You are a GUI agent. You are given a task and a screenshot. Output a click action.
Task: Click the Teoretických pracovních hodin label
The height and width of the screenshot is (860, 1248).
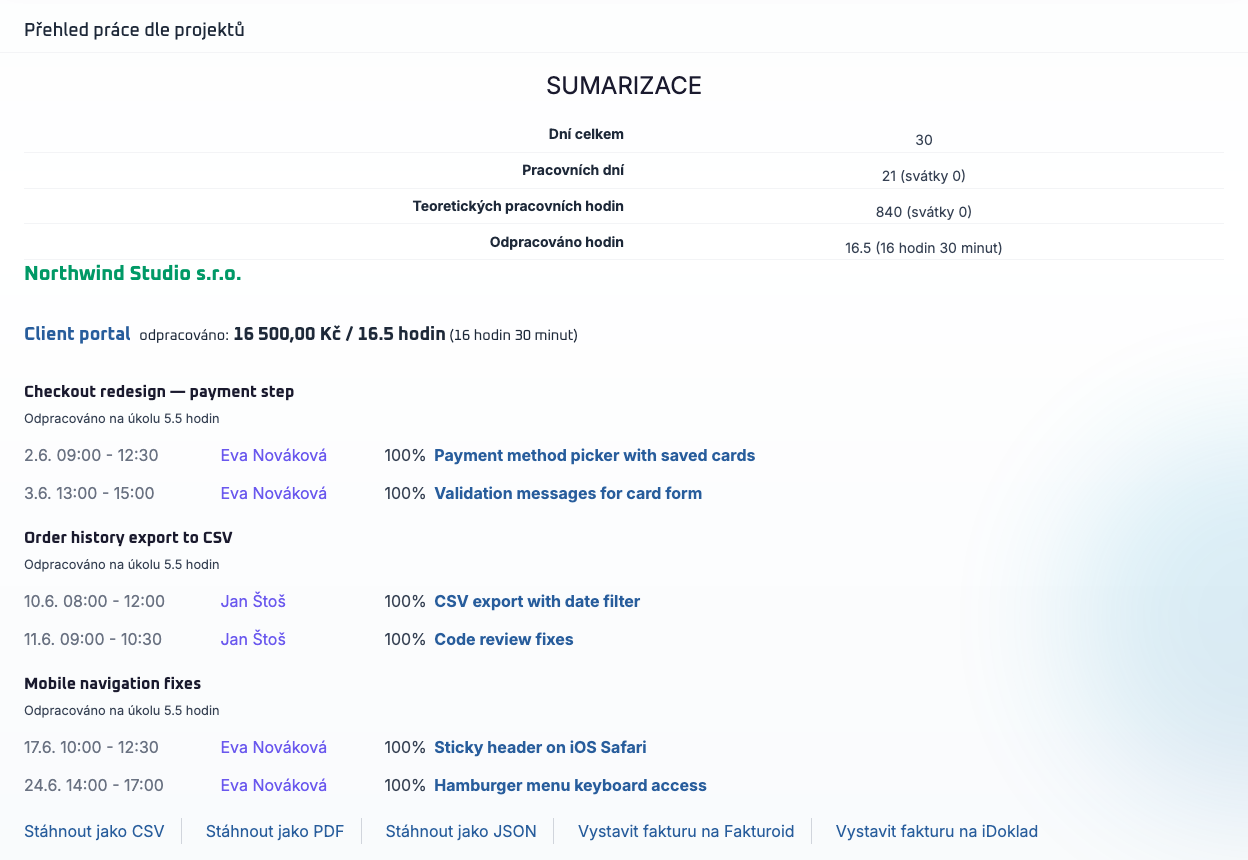(x=518, y=207)
